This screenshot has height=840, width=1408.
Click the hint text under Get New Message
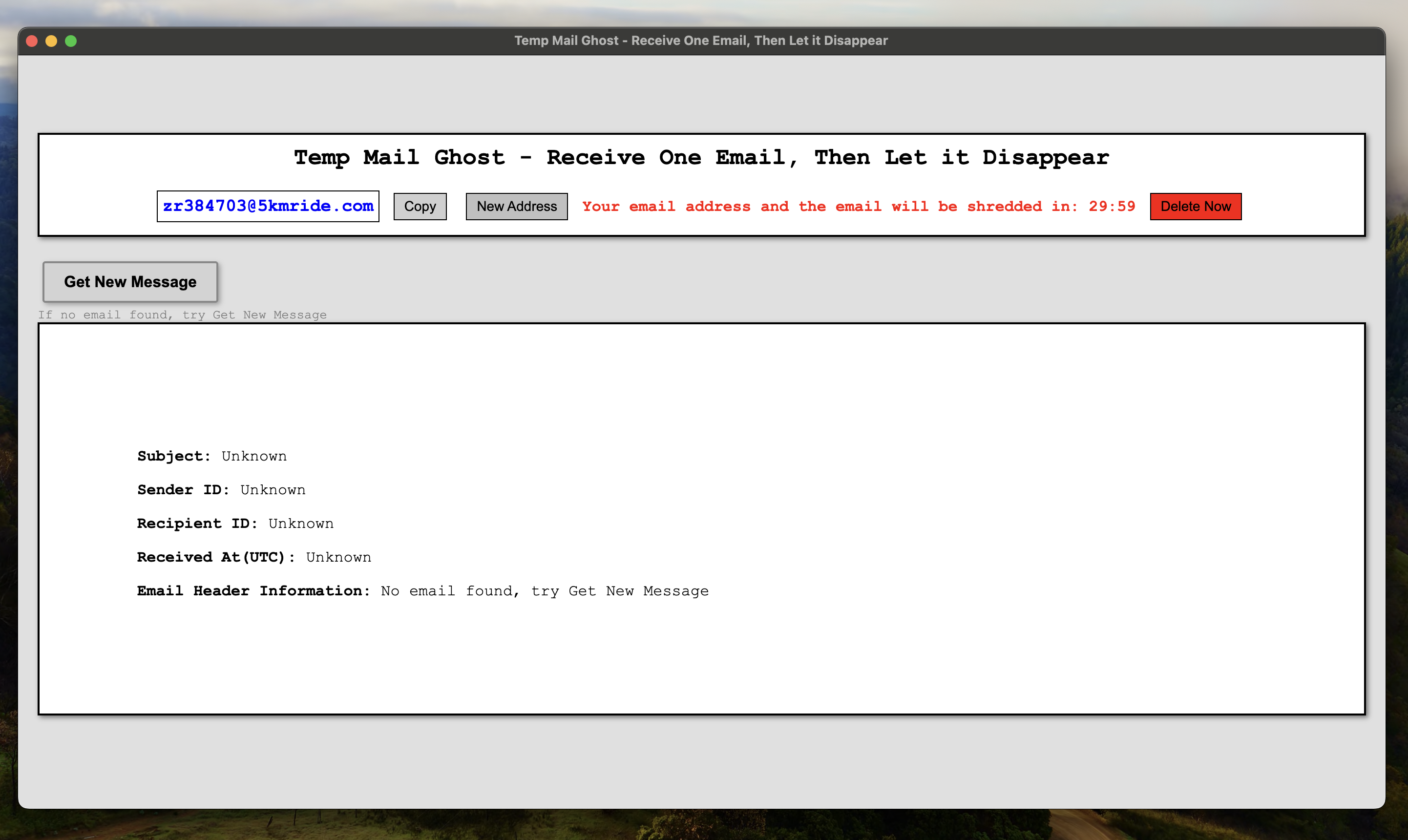[x=182, y=315]
